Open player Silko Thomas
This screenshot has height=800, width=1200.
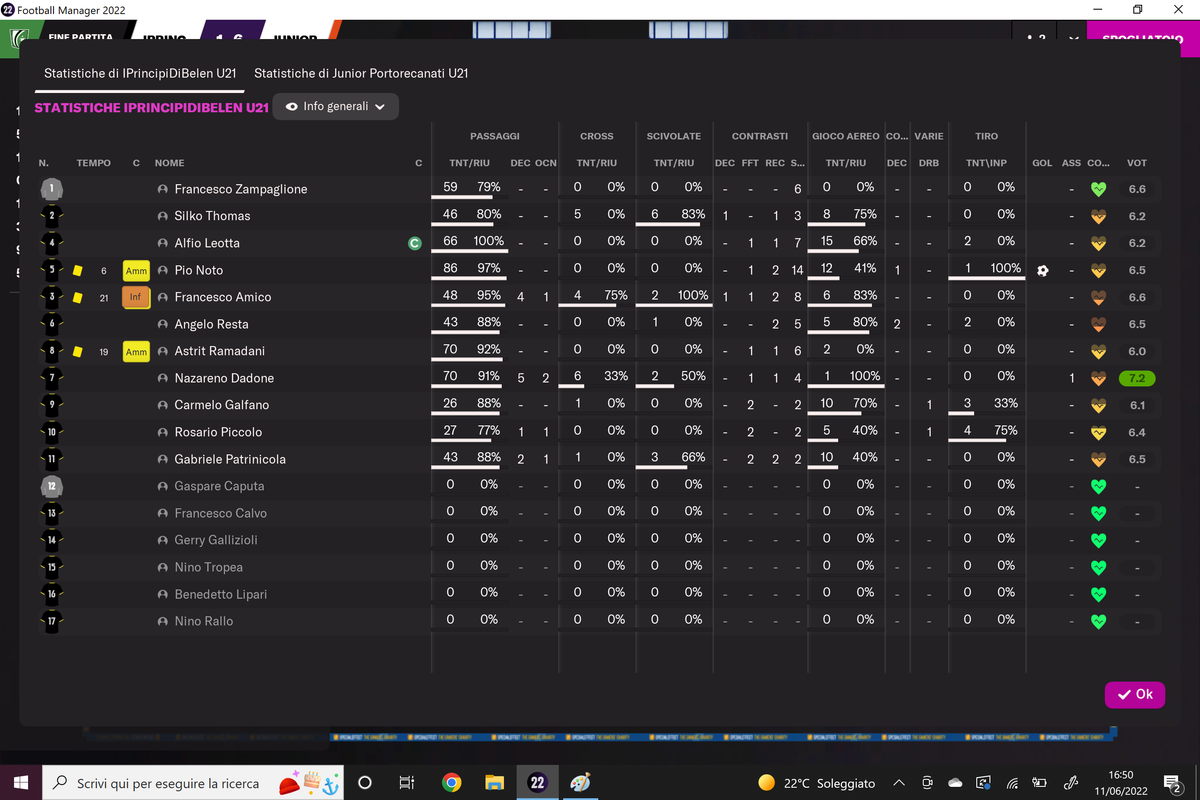pyautogui.click(x=212, y=216)
